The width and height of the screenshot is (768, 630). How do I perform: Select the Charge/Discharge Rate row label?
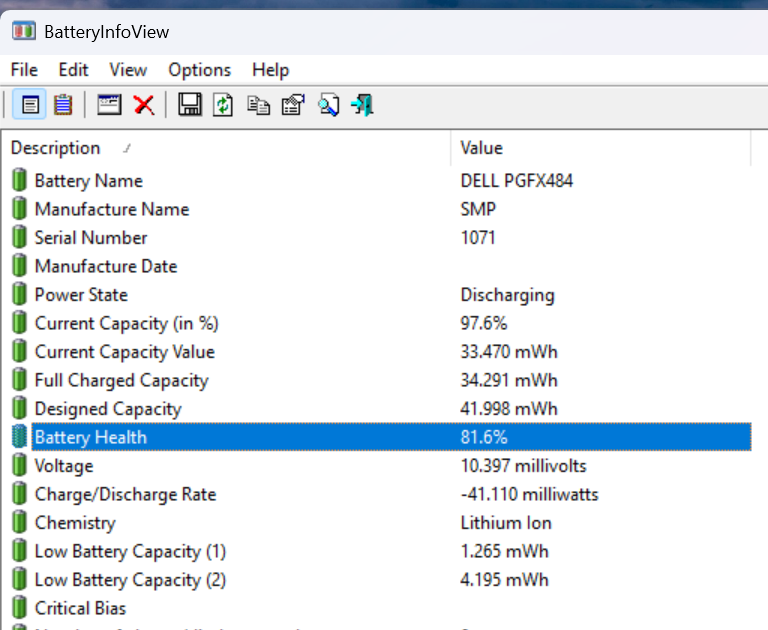[125, 494]
